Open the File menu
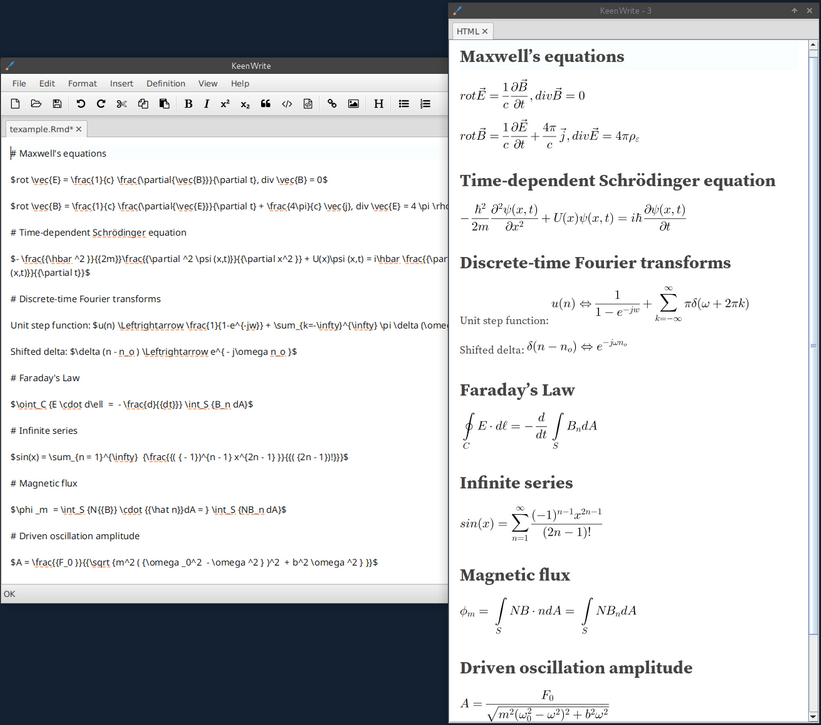The image size is (821, 725). tap(19, 83)
